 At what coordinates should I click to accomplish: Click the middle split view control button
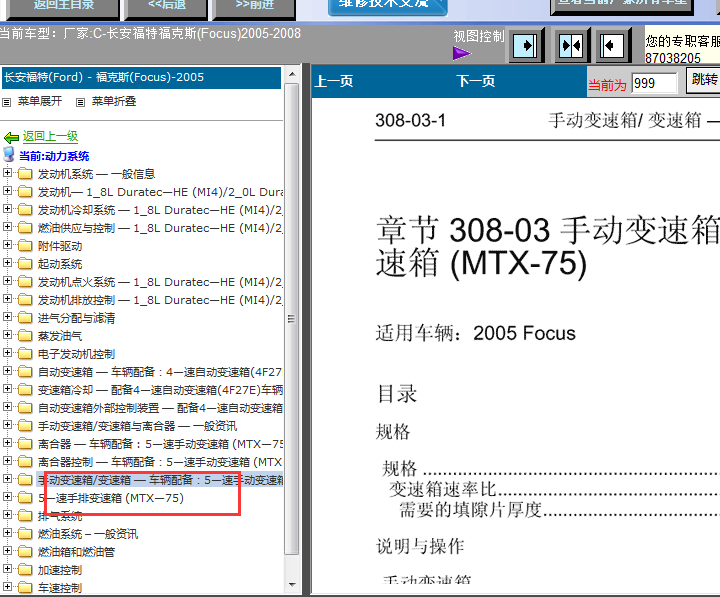(571, 45)
